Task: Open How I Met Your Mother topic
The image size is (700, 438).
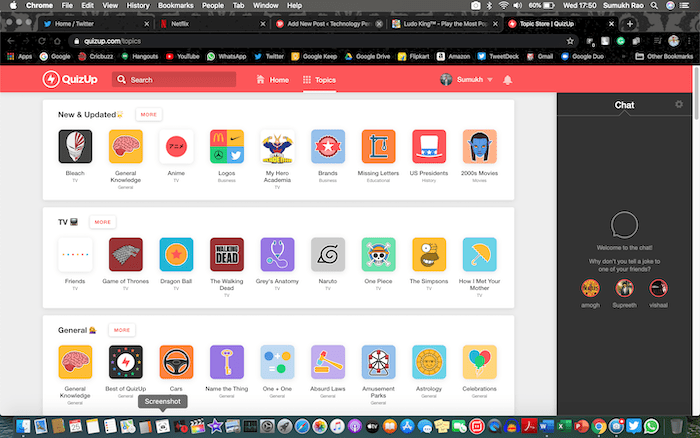Action: 479,254
